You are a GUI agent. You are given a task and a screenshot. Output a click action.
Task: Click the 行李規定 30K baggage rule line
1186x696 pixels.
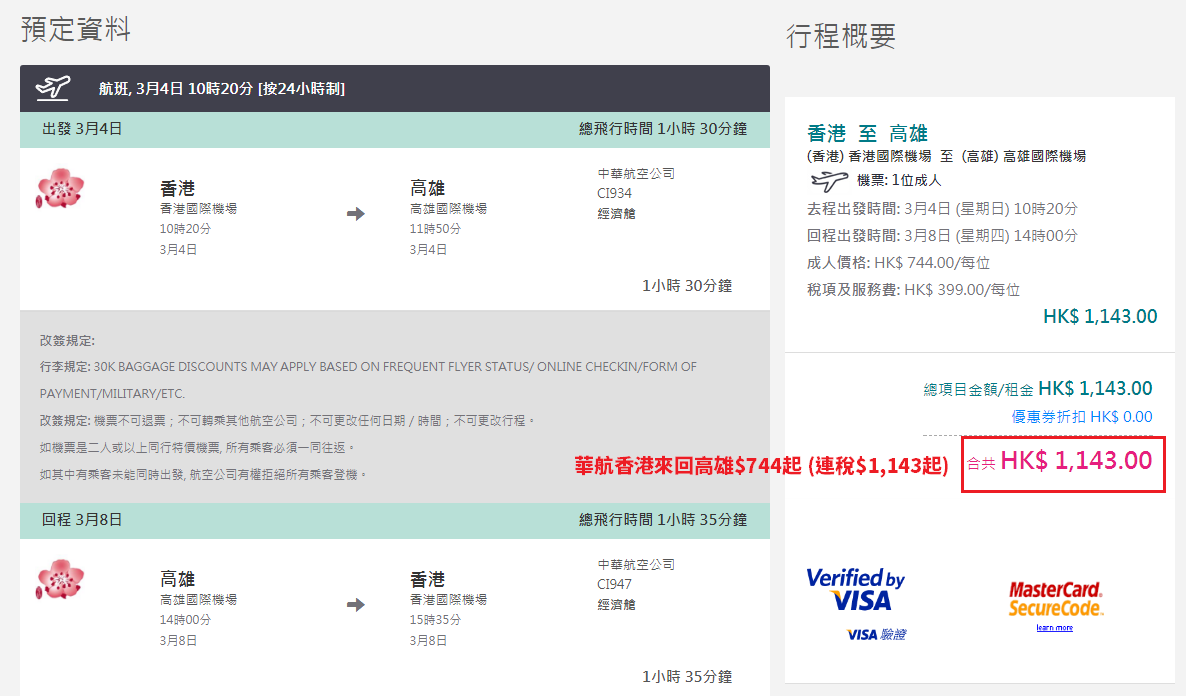368,380
